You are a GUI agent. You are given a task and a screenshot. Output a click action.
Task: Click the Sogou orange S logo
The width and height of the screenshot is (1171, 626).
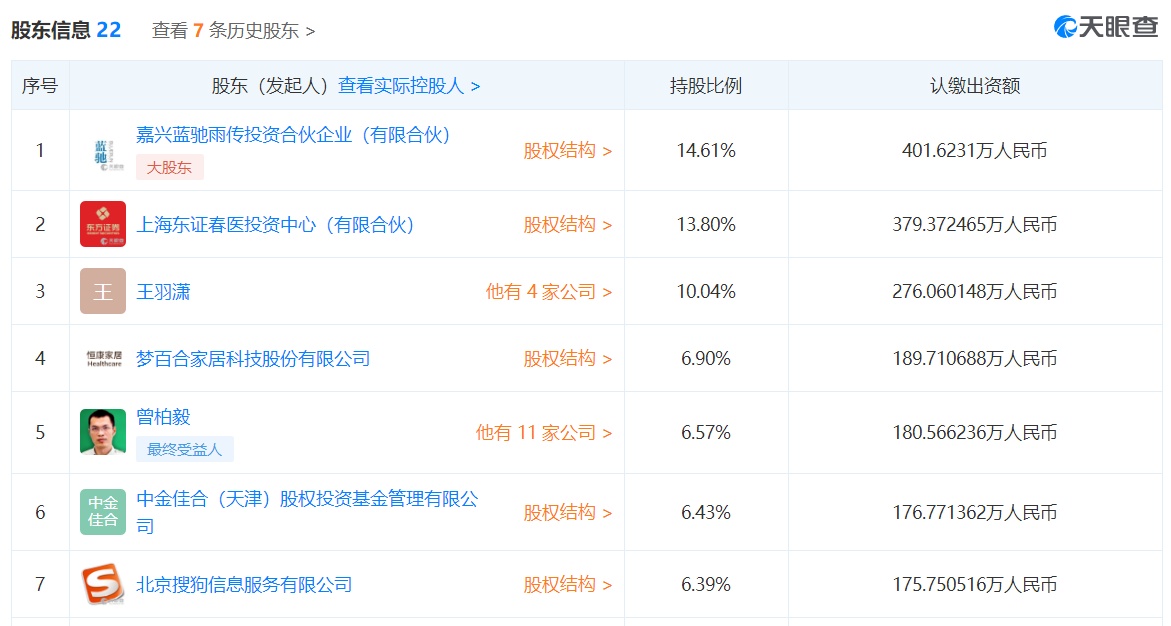point(103,584)
